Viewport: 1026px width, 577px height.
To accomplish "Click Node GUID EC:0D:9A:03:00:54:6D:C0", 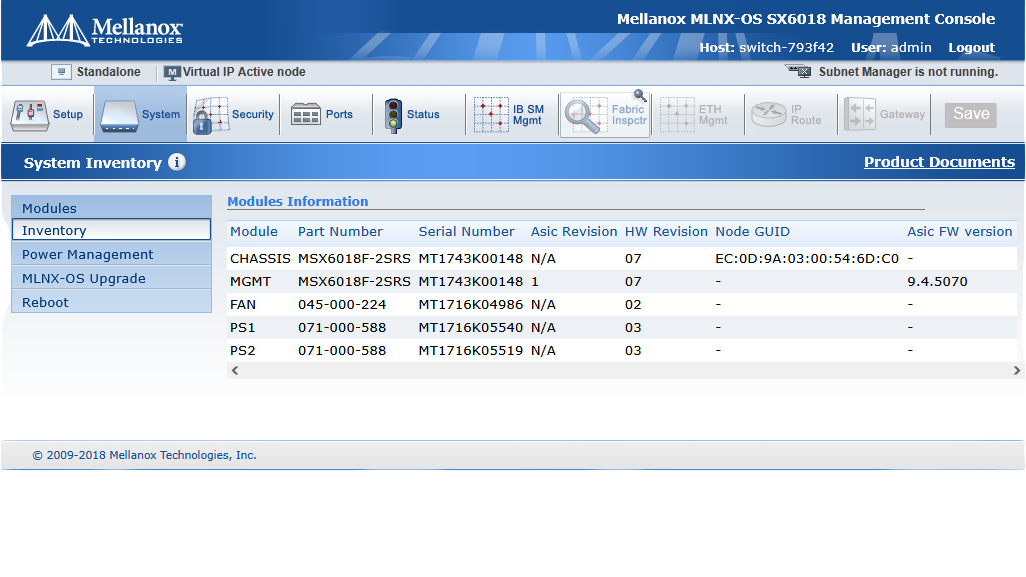I will 807,258.
